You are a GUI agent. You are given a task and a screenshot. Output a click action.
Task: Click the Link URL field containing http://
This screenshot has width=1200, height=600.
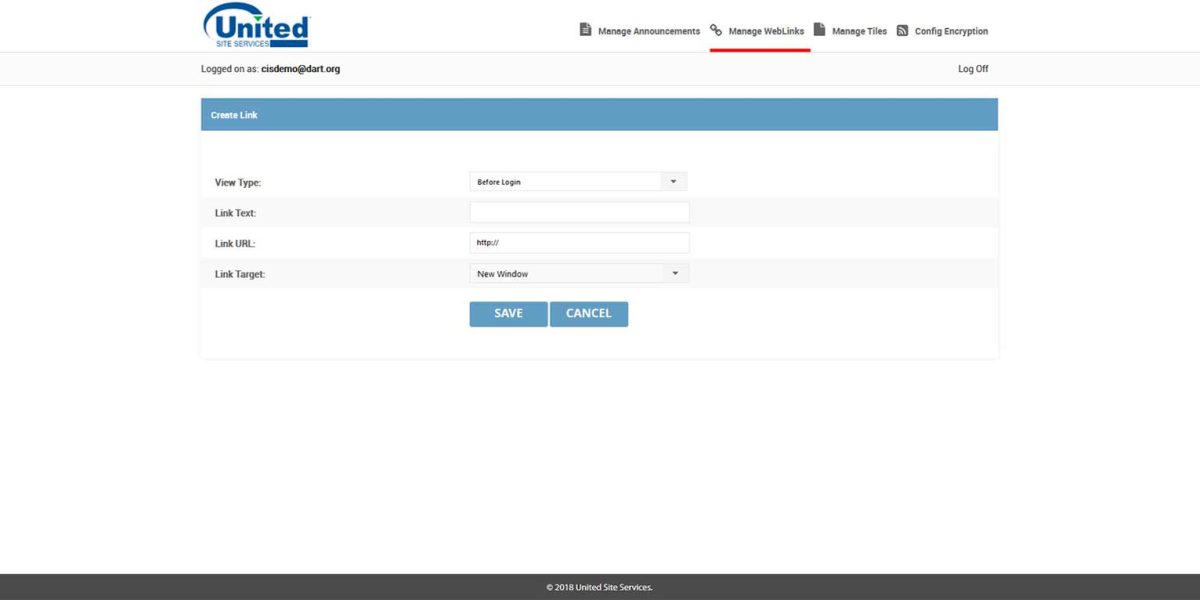(x=579, y=242)
